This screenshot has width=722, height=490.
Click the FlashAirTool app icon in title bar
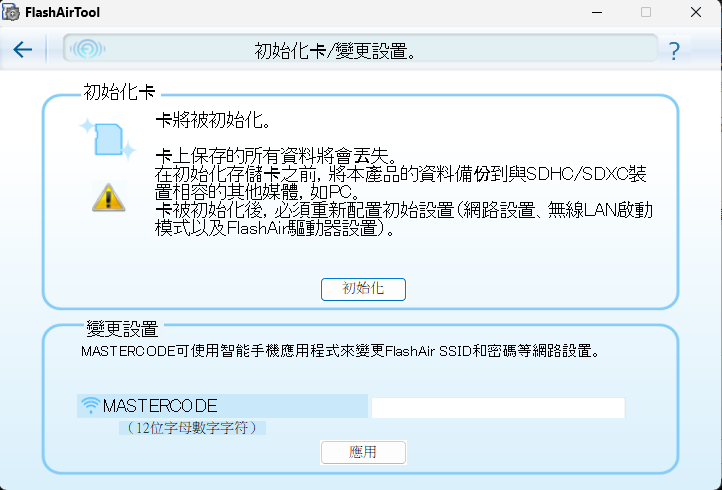[x=11, y=12]
